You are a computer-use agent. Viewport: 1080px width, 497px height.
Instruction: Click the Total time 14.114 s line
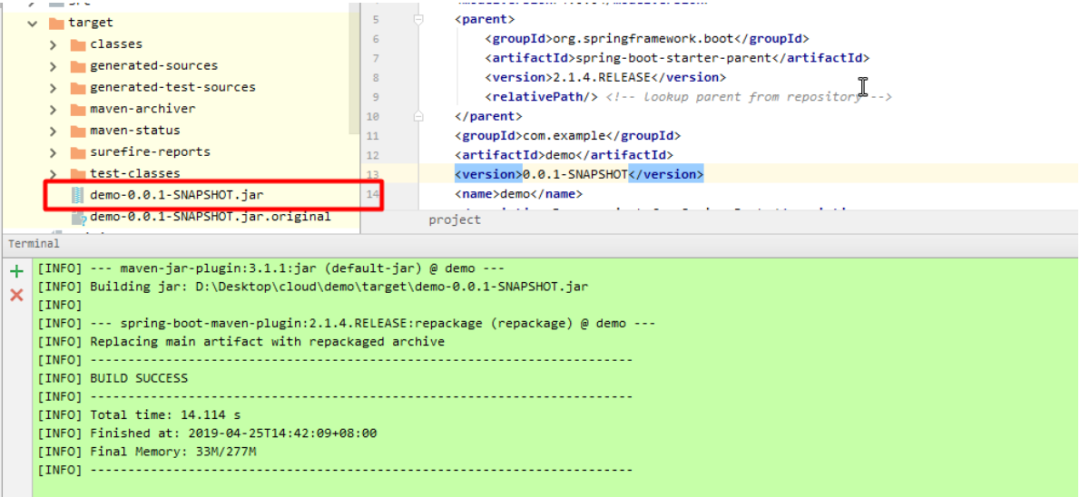tap(139, 415)
